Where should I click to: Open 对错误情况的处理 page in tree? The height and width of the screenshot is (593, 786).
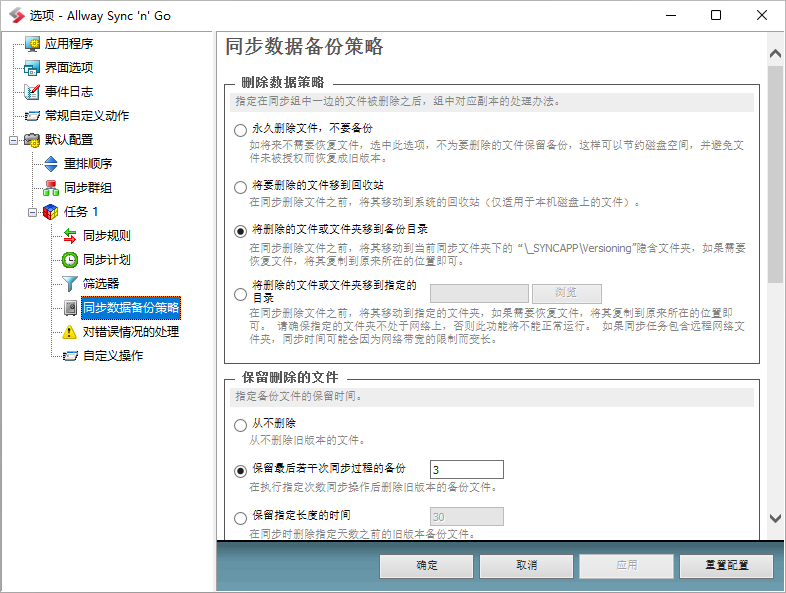(131, 332)
